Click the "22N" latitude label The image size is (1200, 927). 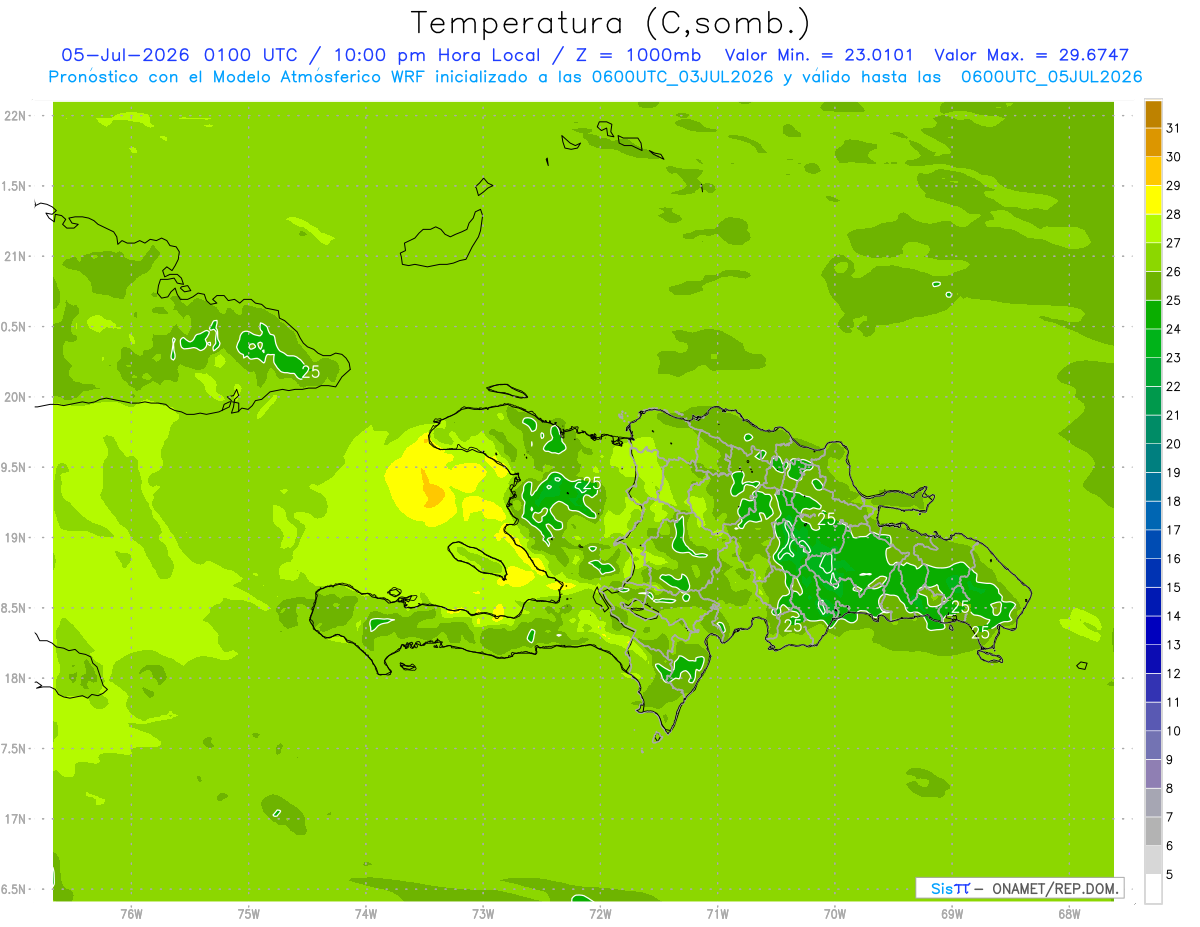(x=15, y=116)
